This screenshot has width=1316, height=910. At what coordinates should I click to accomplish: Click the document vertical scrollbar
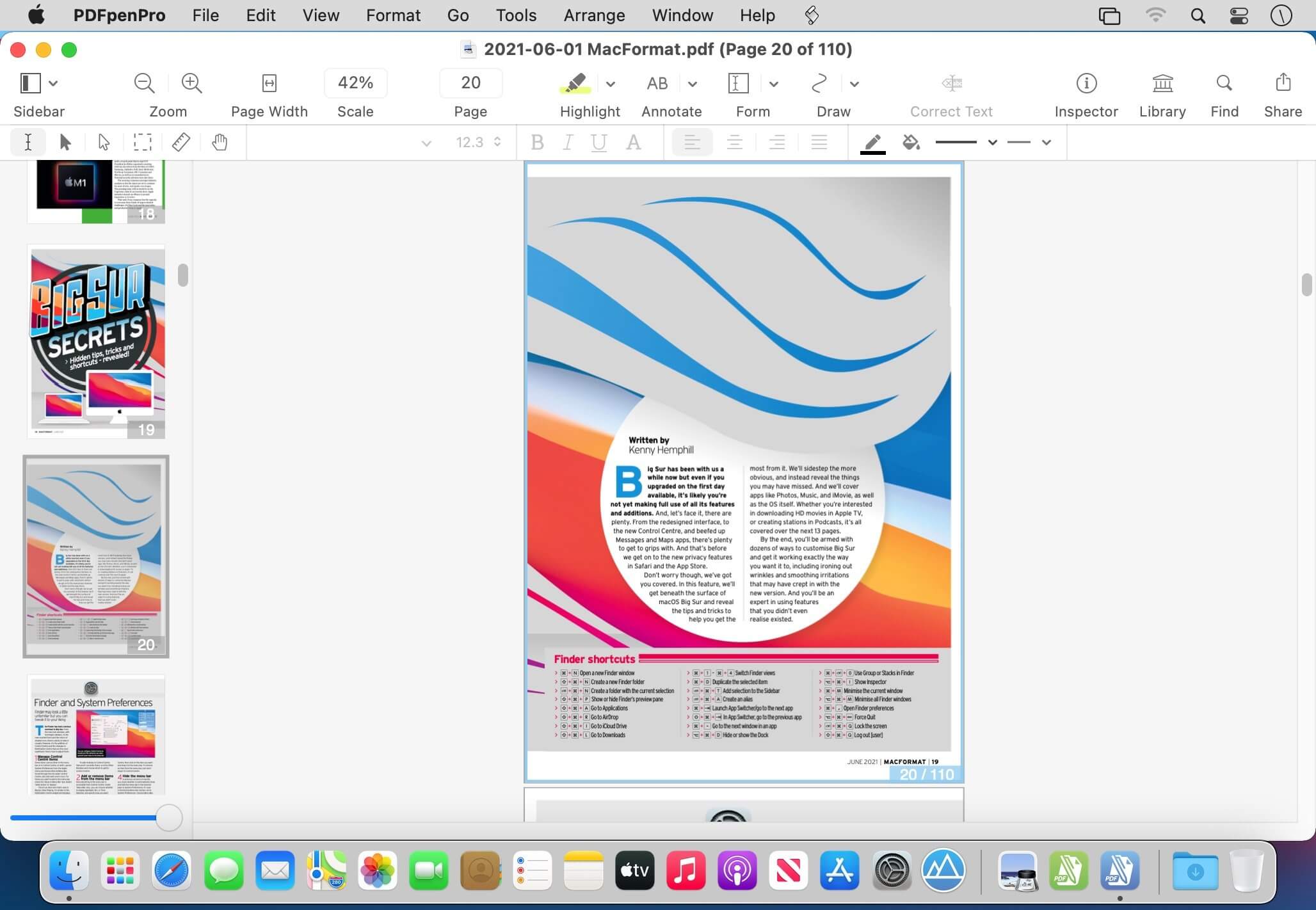coord(1306,285)
